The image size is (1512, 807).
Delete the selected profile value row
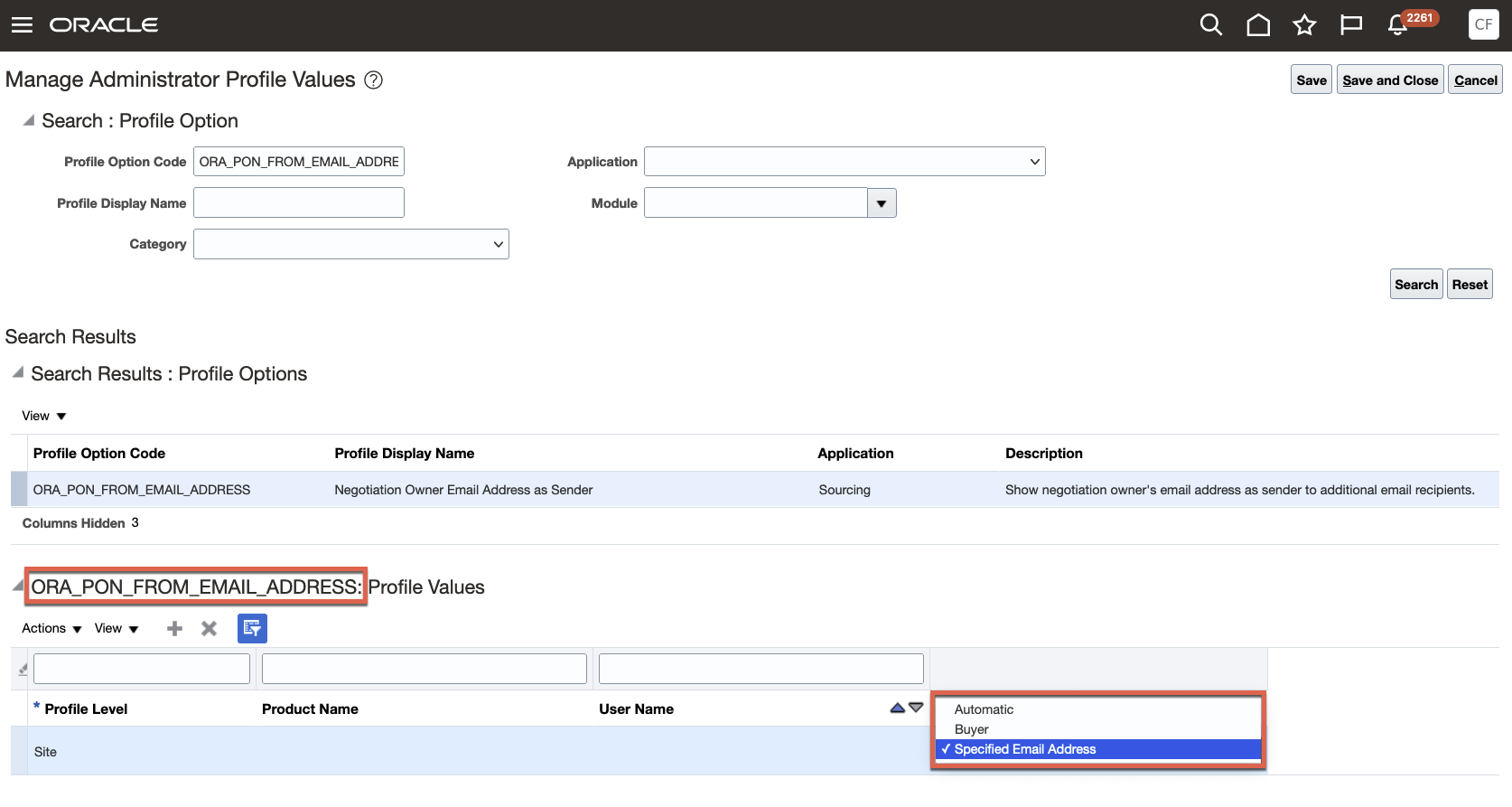point(209,628)
